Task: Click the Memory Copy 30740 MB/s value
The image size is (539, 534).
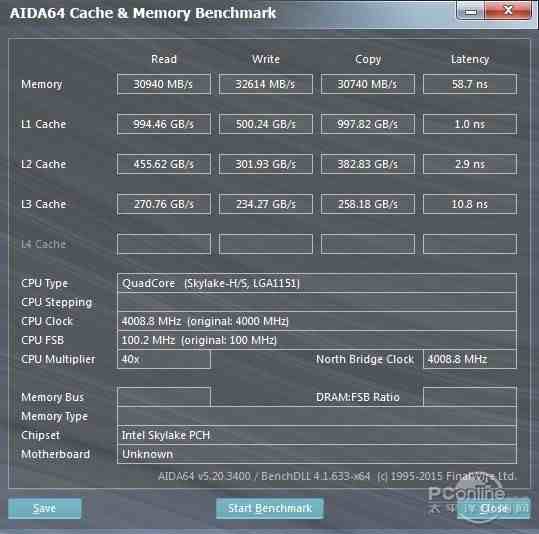Action: (x=368, y=84)
